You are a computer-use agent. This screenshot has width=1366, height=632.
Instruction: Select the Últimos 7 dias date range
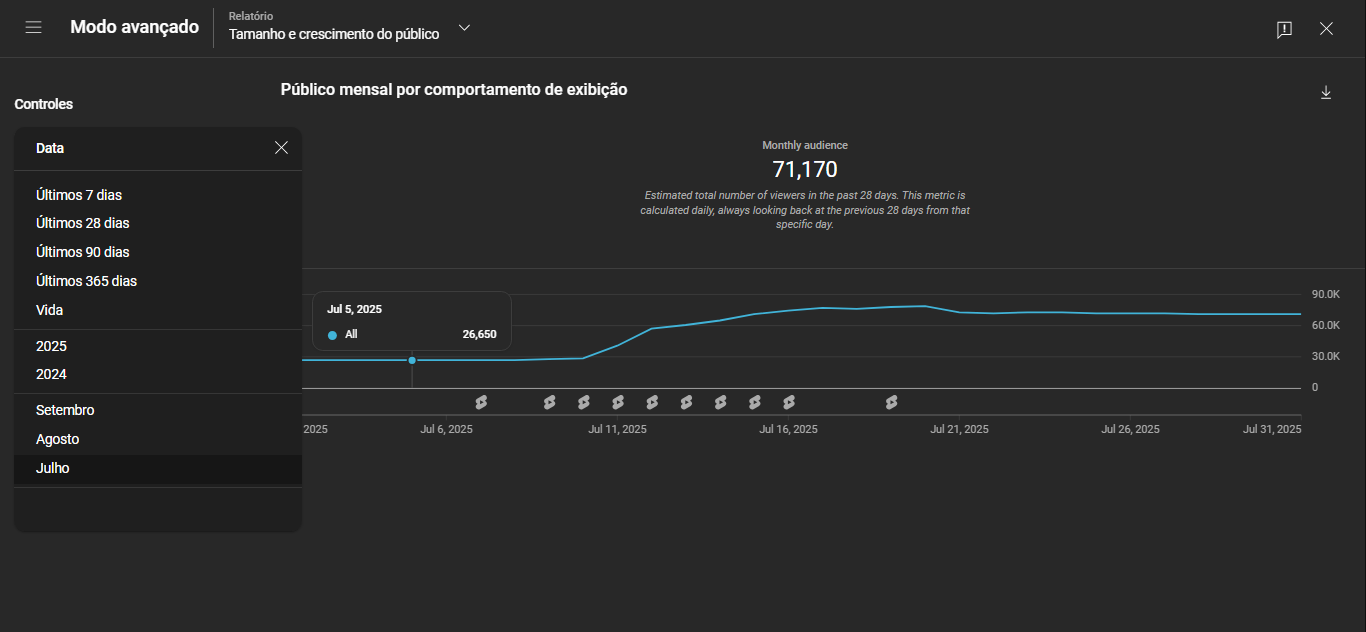click(x=79, y=195)
